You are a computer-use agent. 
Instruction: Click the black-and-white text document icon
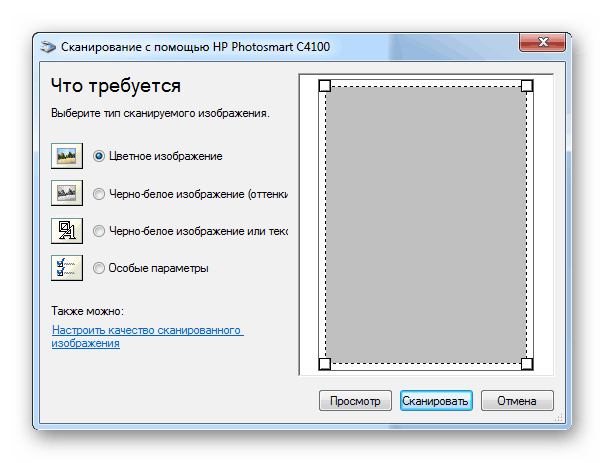point(66,230)
